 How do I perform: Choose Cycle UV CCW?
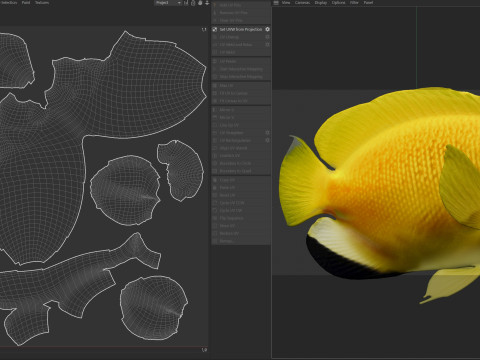(x=241, y=203)
